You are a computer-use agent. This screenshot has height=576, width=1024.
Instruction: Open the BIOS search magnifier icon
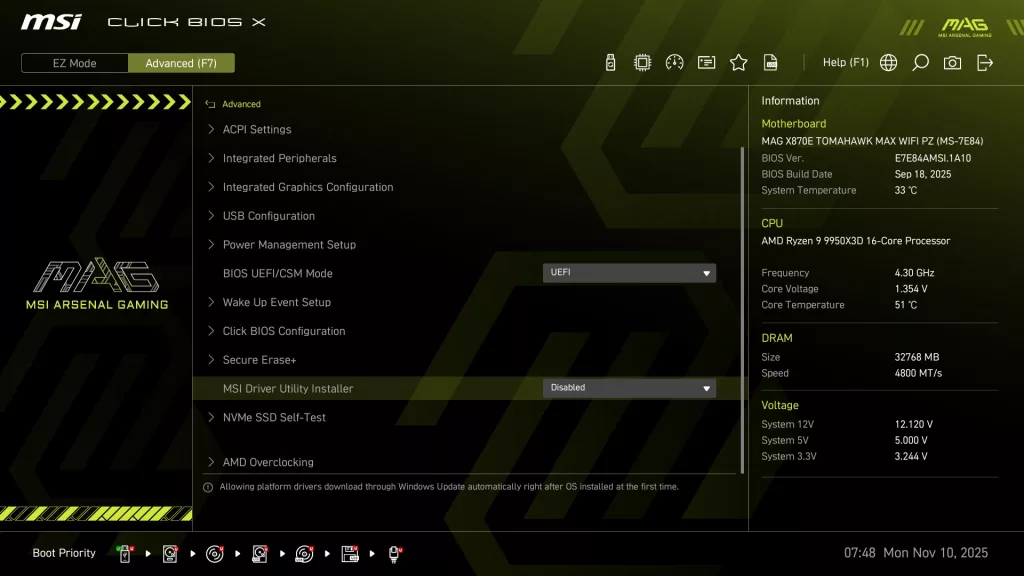coord(920,62)
